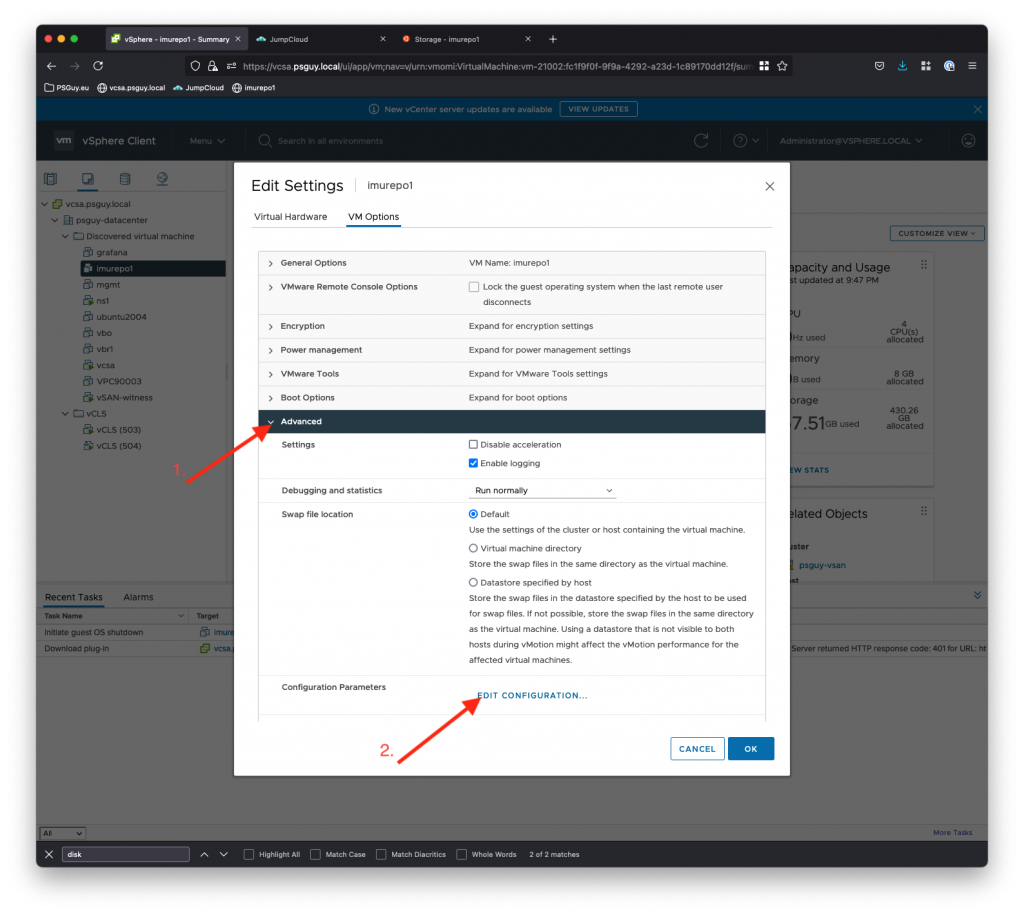Click the feedback smiley icon
Viewport: 1024px width, 915px height.
968,140
